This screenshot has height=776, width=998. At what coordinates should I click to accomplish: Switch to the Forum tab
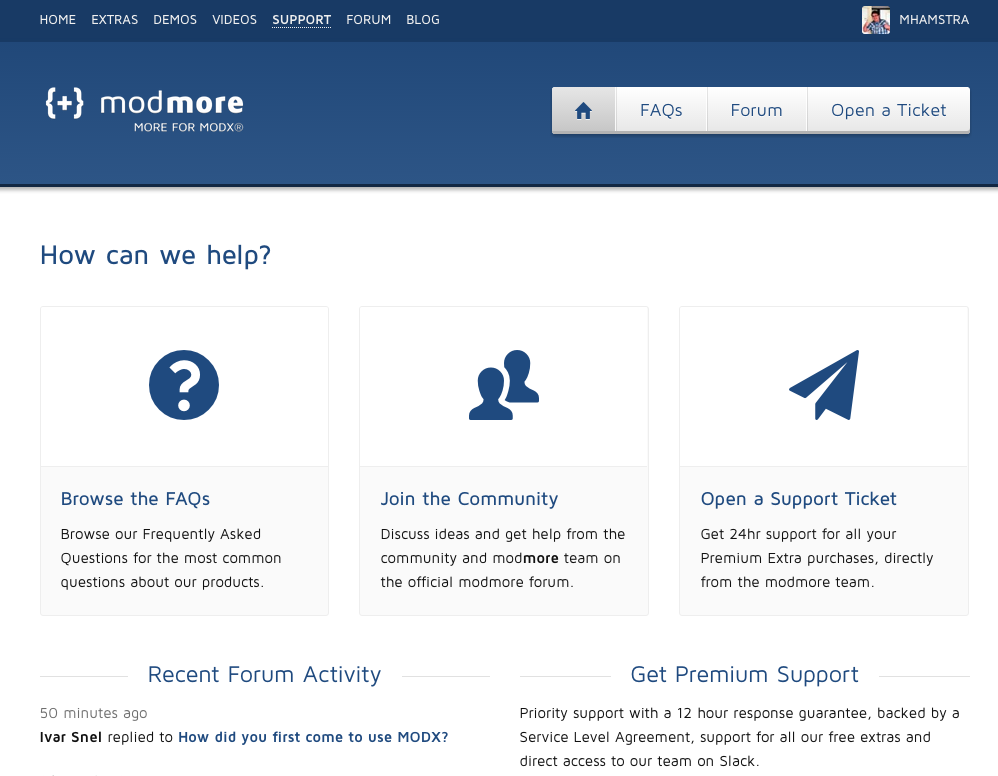point(757,110)
